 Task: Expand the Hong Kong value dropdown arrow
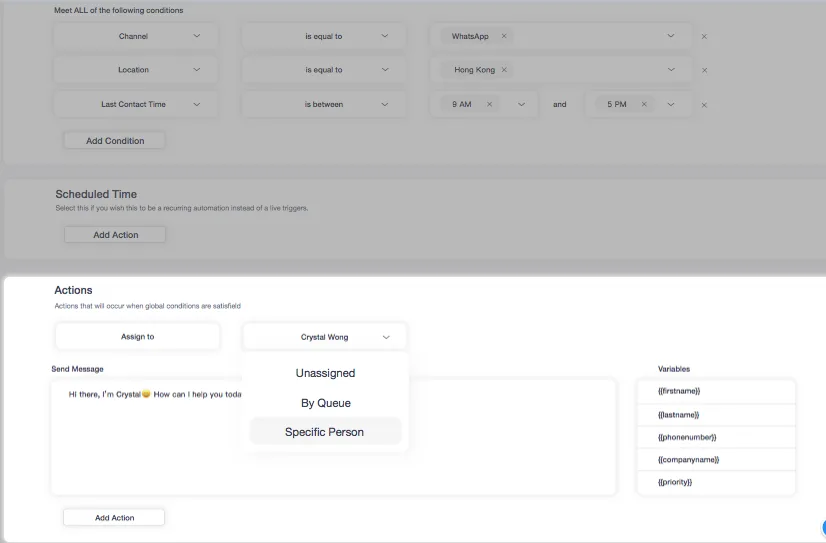[x=671, y=70]
